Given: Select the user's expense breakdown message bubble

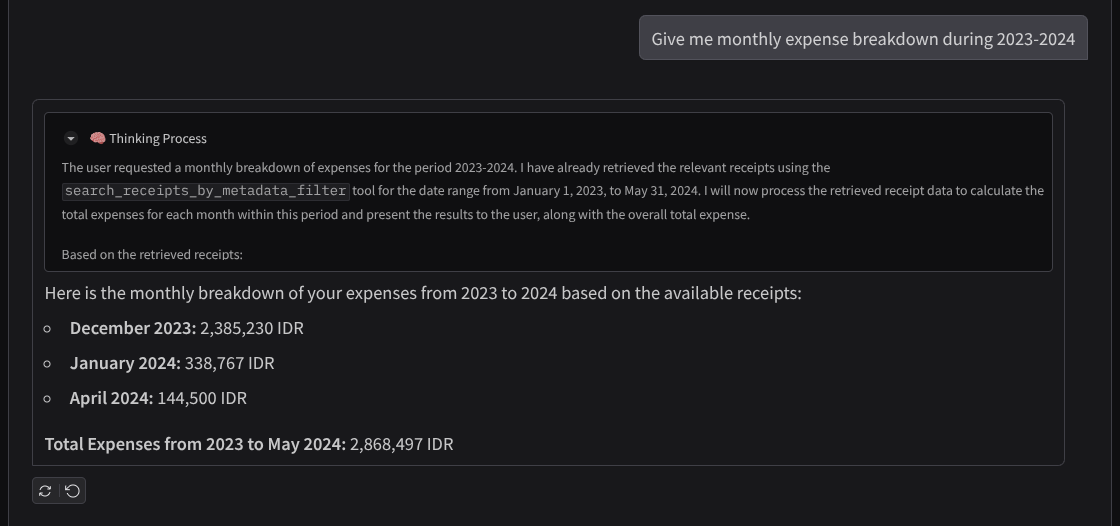Looking at the screenshot, I should pyautogui.click(x=863, y=39).
